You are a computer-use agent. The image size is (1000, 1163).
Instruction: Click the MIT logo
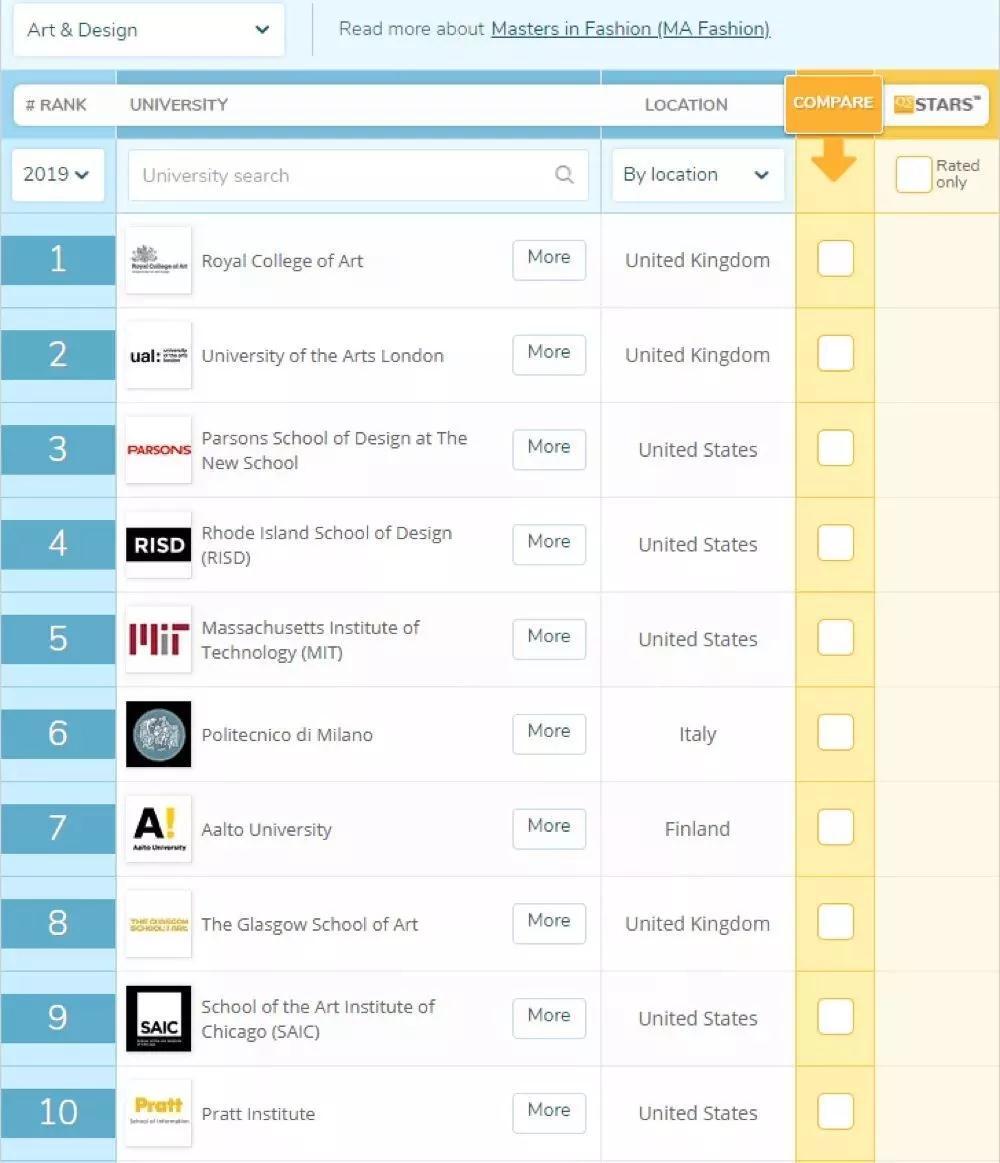point(158,639)
